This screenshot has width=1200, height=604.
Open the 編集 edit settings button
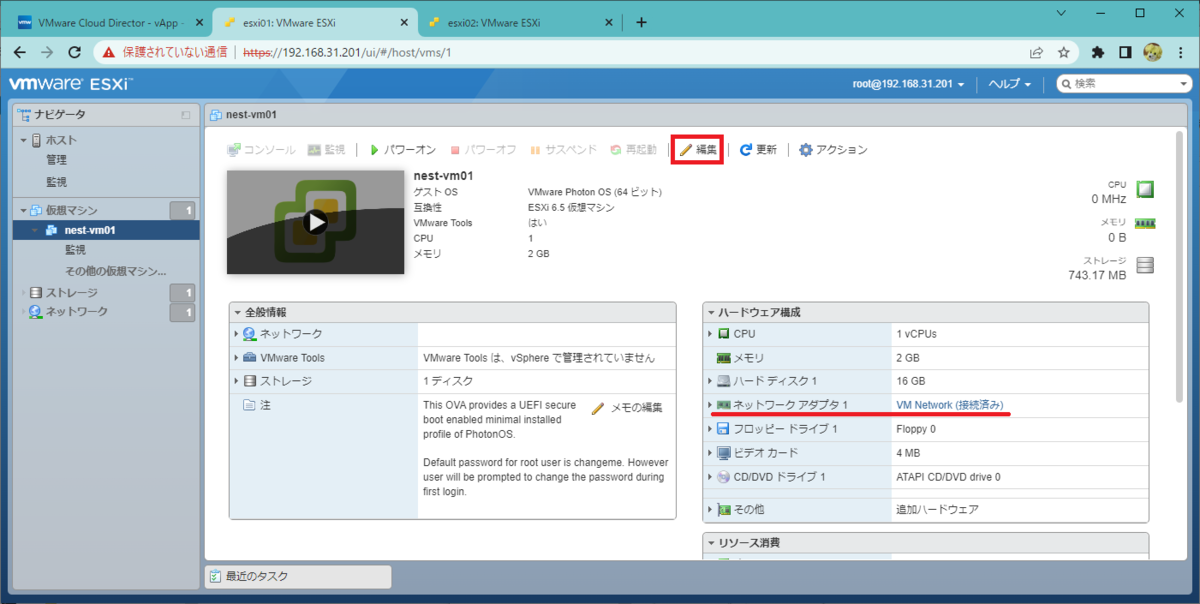tap(698, 150)
